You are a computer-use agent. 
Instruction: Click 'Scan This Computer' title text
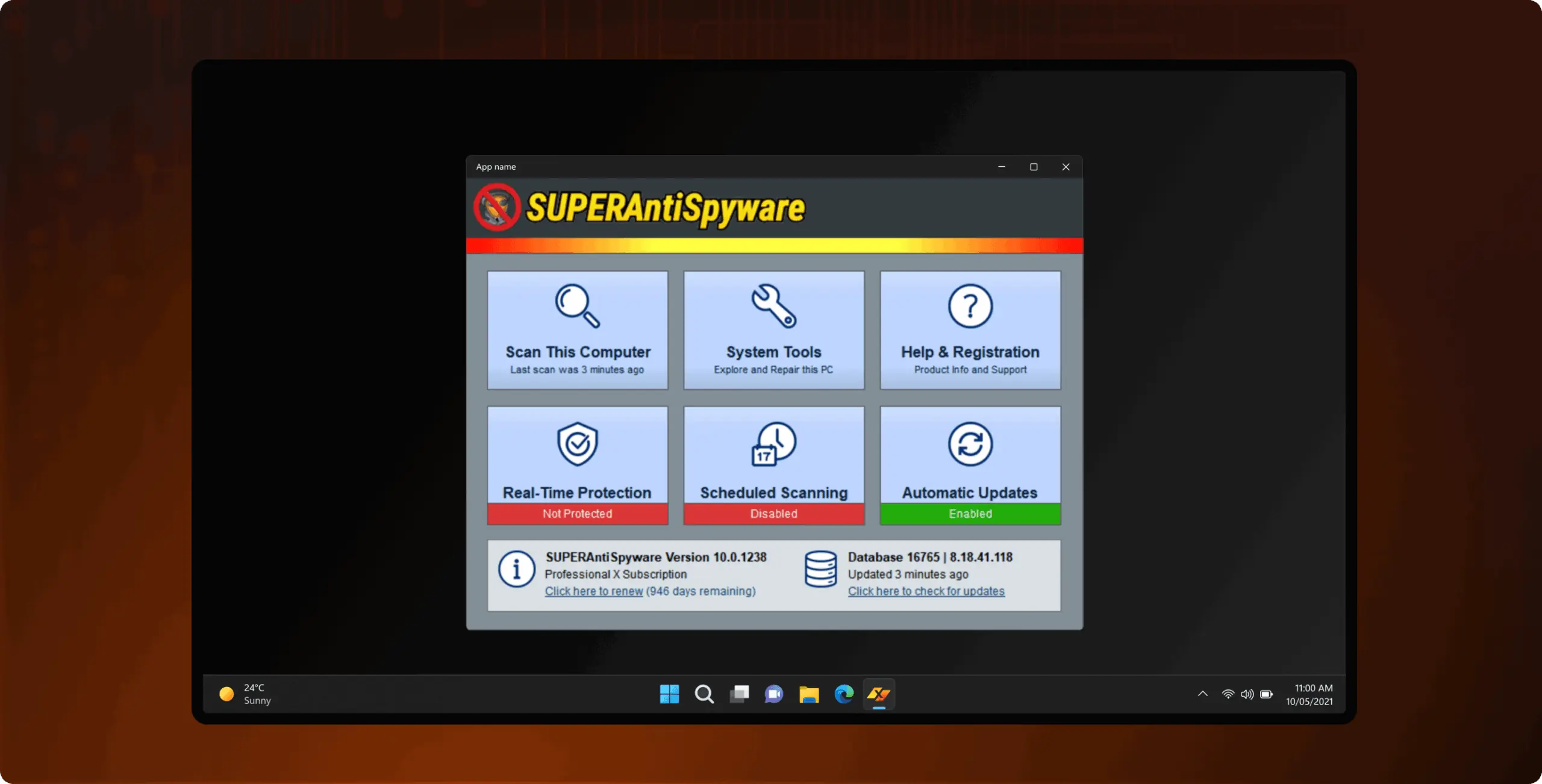click(578, 352)
